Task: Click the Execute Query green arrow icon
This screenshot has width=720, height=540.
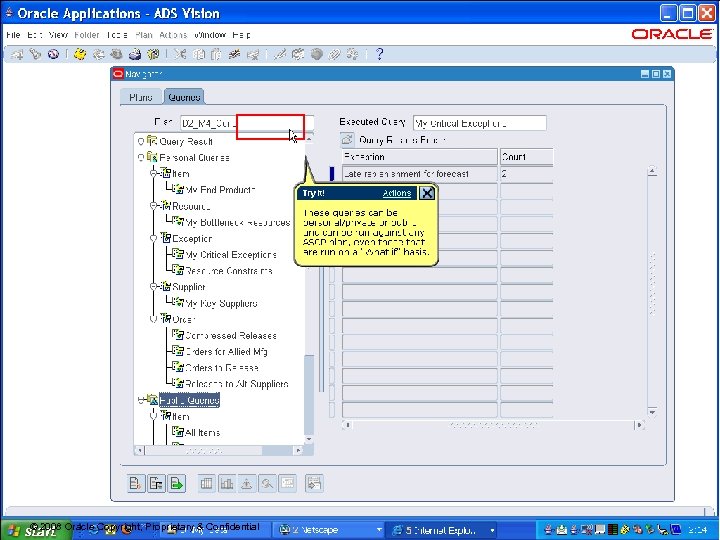Action: 176,483
